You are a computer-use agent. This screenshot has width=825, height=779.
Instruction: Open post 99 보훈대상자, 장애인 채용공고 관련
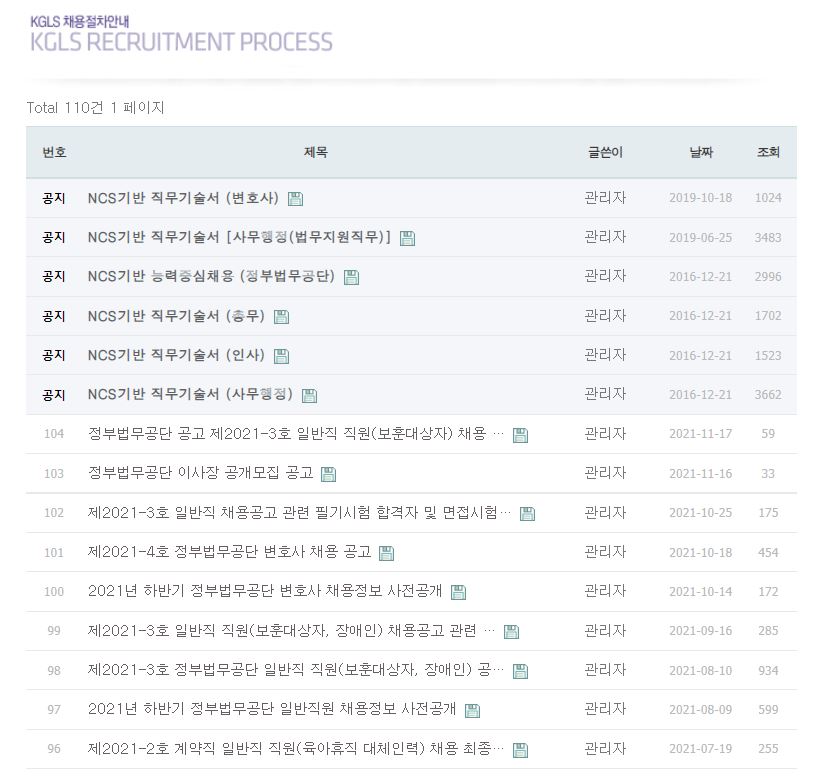coord(291,630)
